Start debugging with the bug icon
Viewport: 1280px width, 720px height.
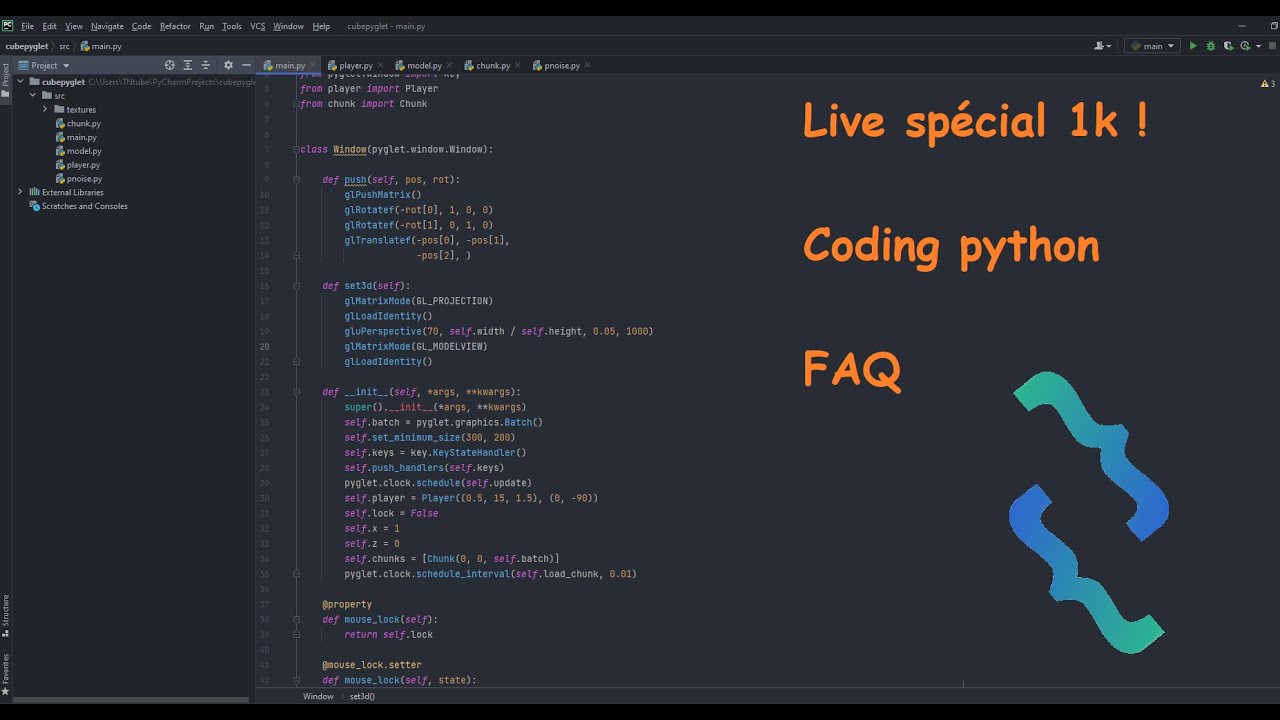point(1211,45)
